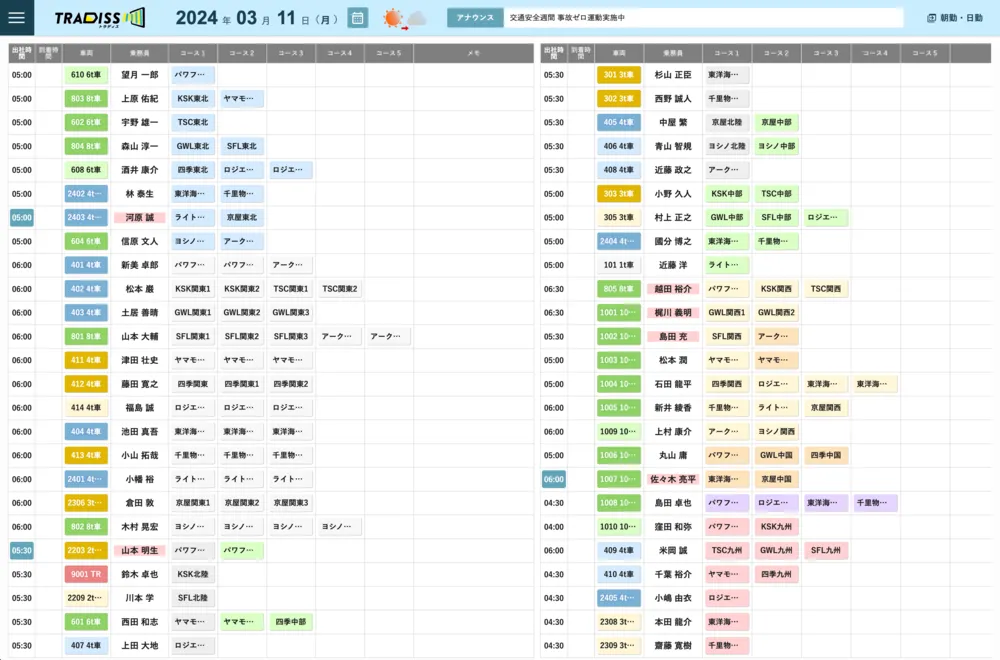Open the KSK東北 course chip
The height and width of the screenshot is (660, 1000).
(x=192, y=99)
